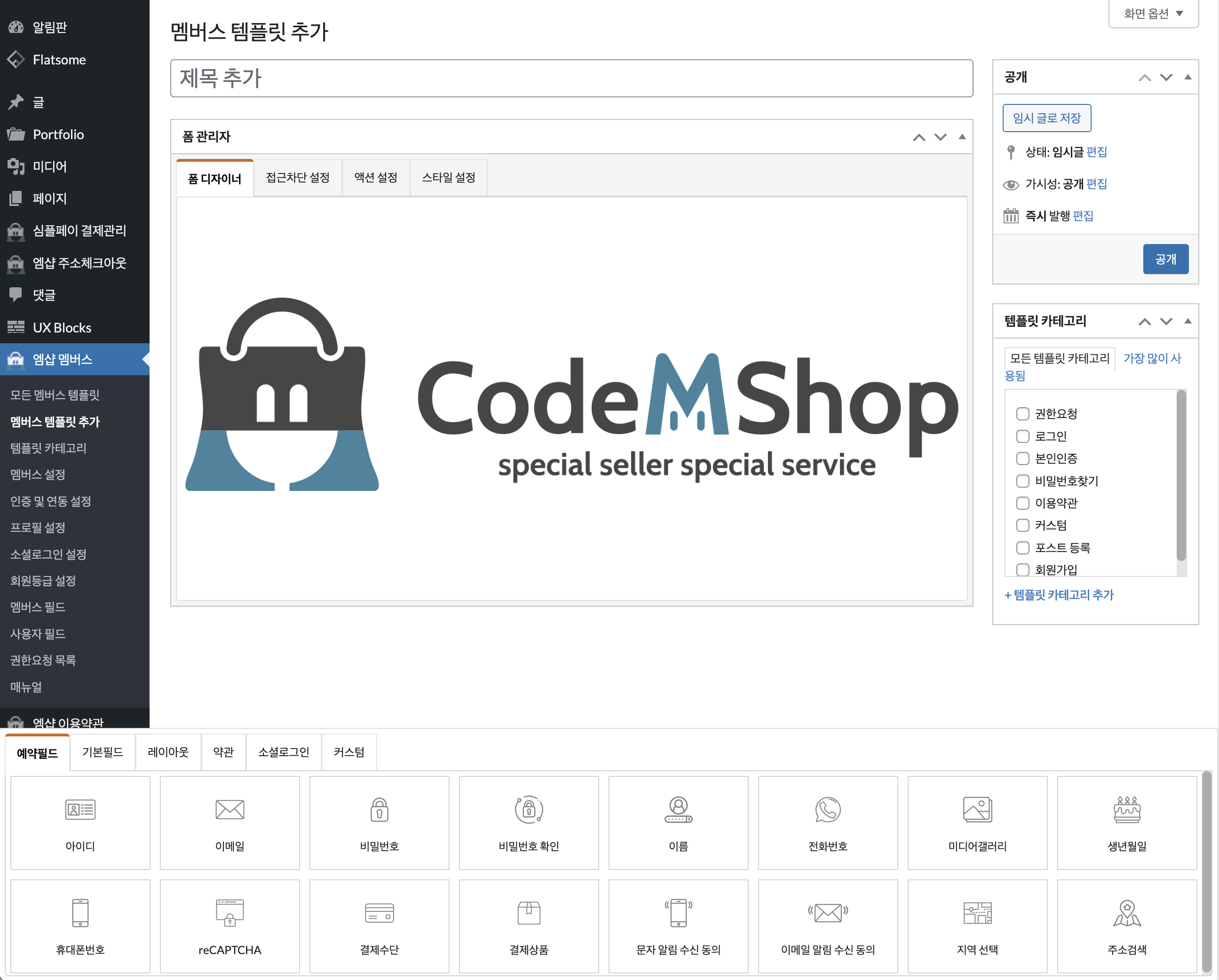Switch to 액션 설정 tab
This screenshot has height=980, width=1219.
pyautogui.click(x=376, y=178)
